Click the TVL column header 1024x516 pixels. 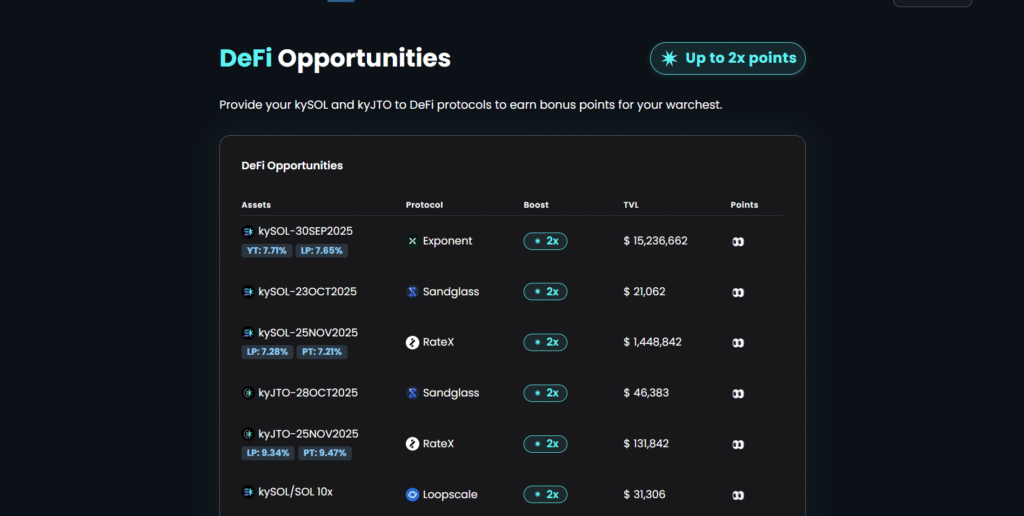[631, 205]
